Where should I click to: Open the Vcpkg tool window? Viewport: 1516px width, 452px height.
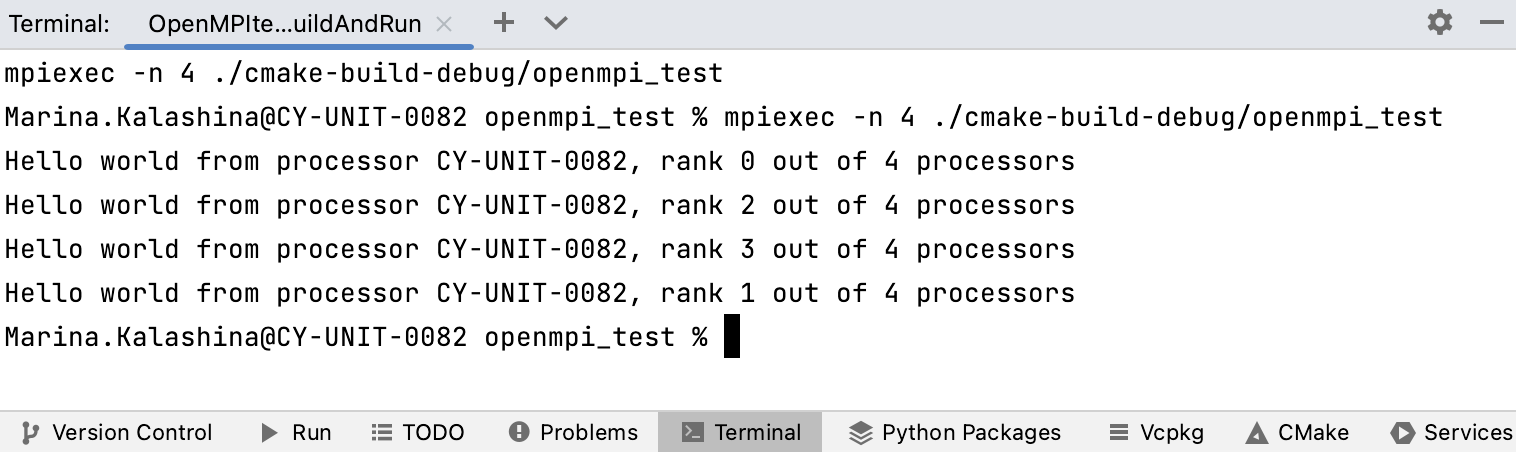point(1157,432)
